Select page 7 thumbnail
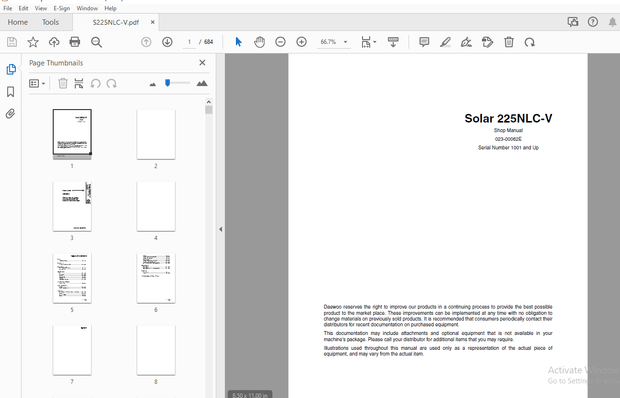Viewport: 620px width, 398px height. [x=72, y=350]
